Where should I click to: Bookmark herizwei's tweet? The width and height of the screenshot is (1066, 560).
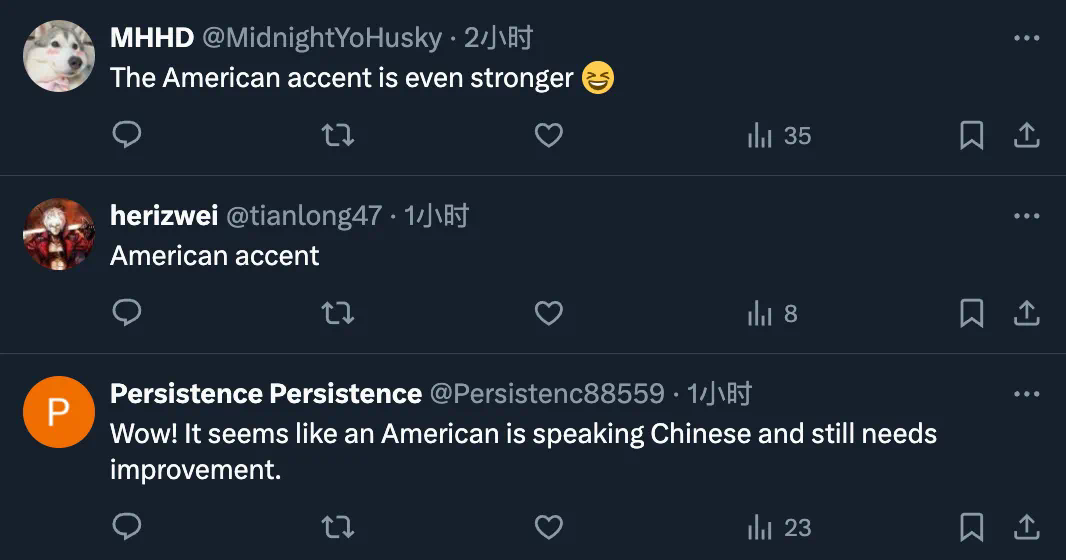(971, 313)
